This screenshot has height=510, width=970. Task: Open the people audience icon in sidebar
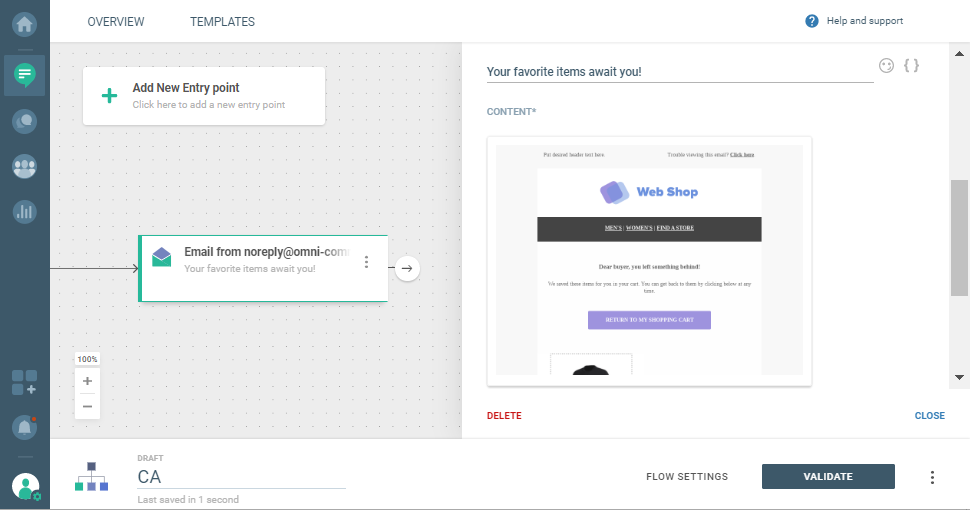pos(25,167)
